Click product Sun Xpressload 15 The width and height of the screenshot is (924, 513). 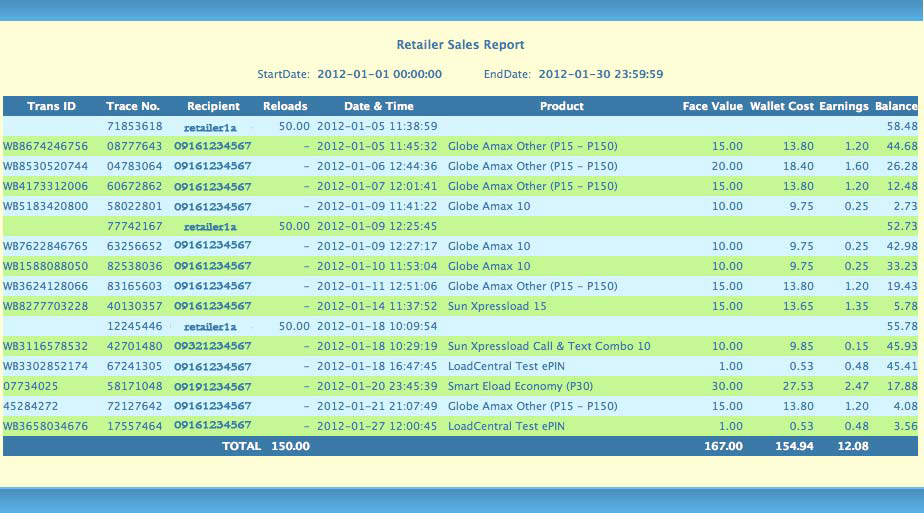click(x=497, y=306)
